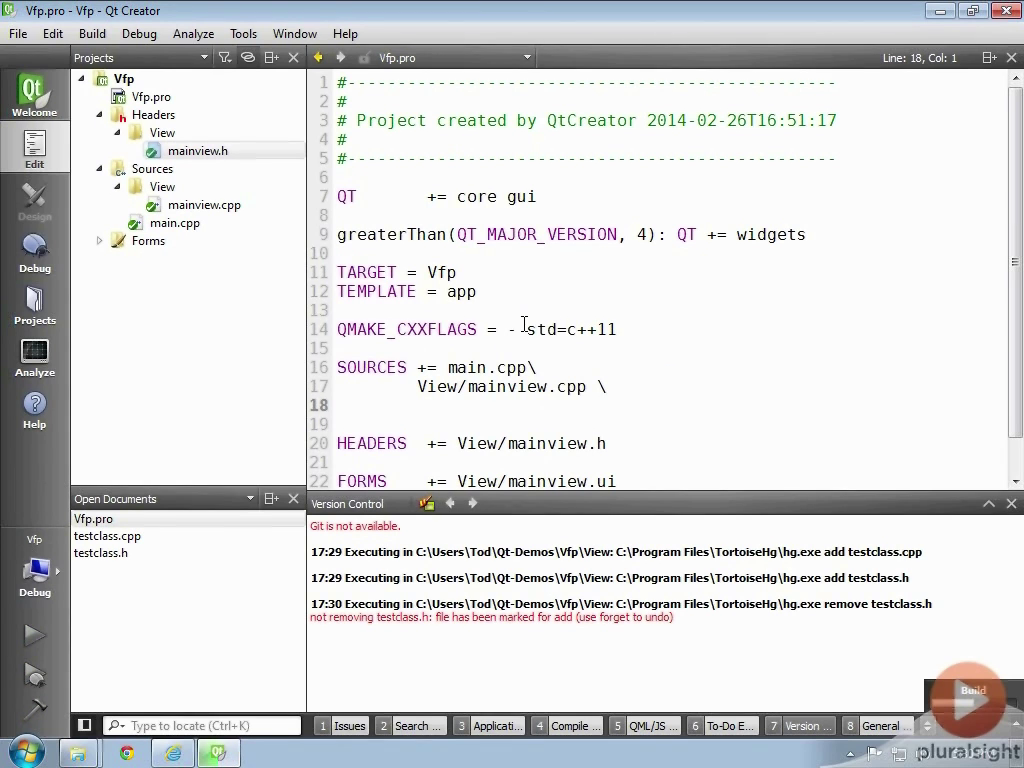Open the Analyze mode
The height and width of the screenshot is (768, 1024).
[x=35, y=358]
